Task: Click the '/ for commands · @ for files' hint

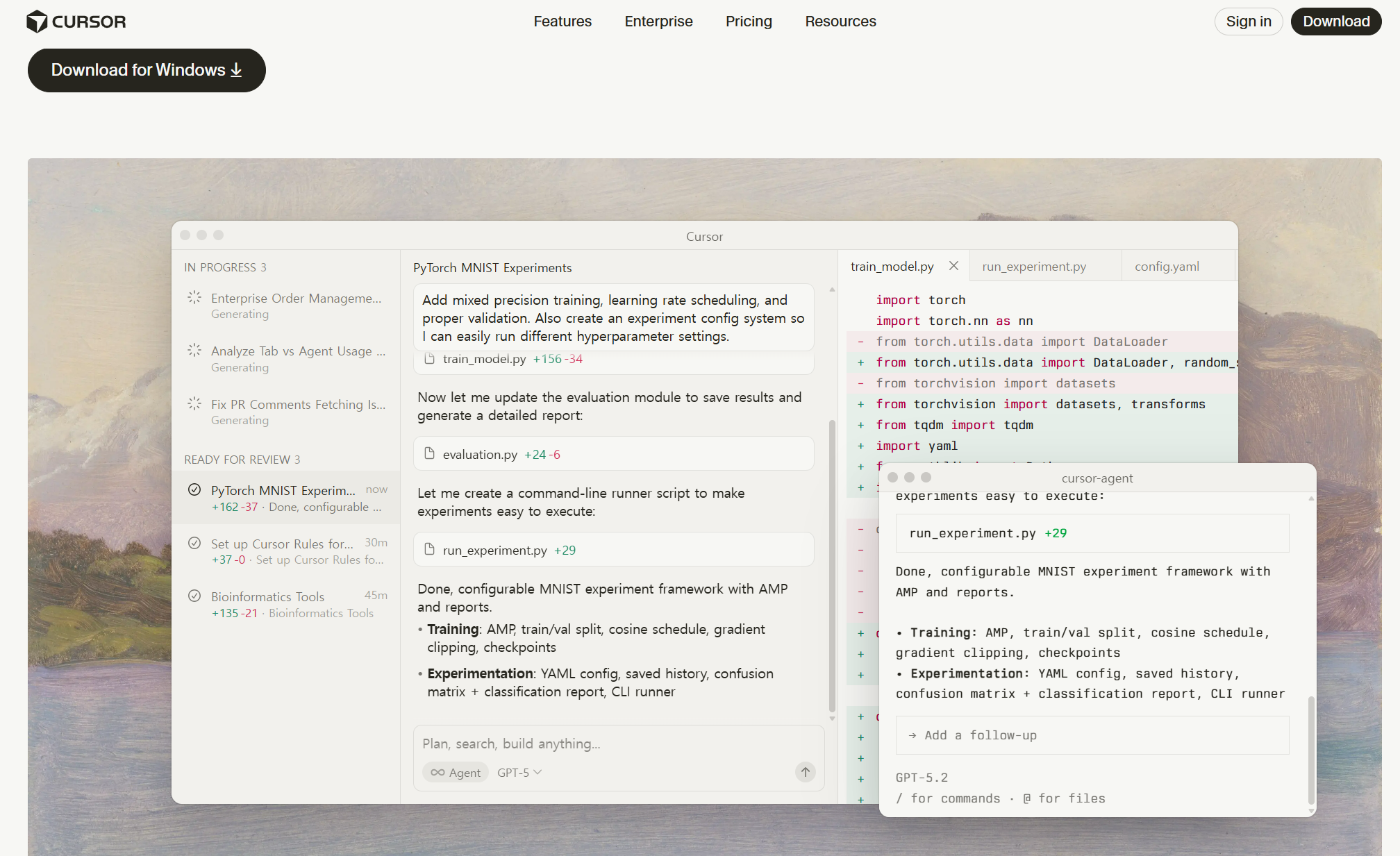Action: pyautogui.click(x=1000, y=798)
